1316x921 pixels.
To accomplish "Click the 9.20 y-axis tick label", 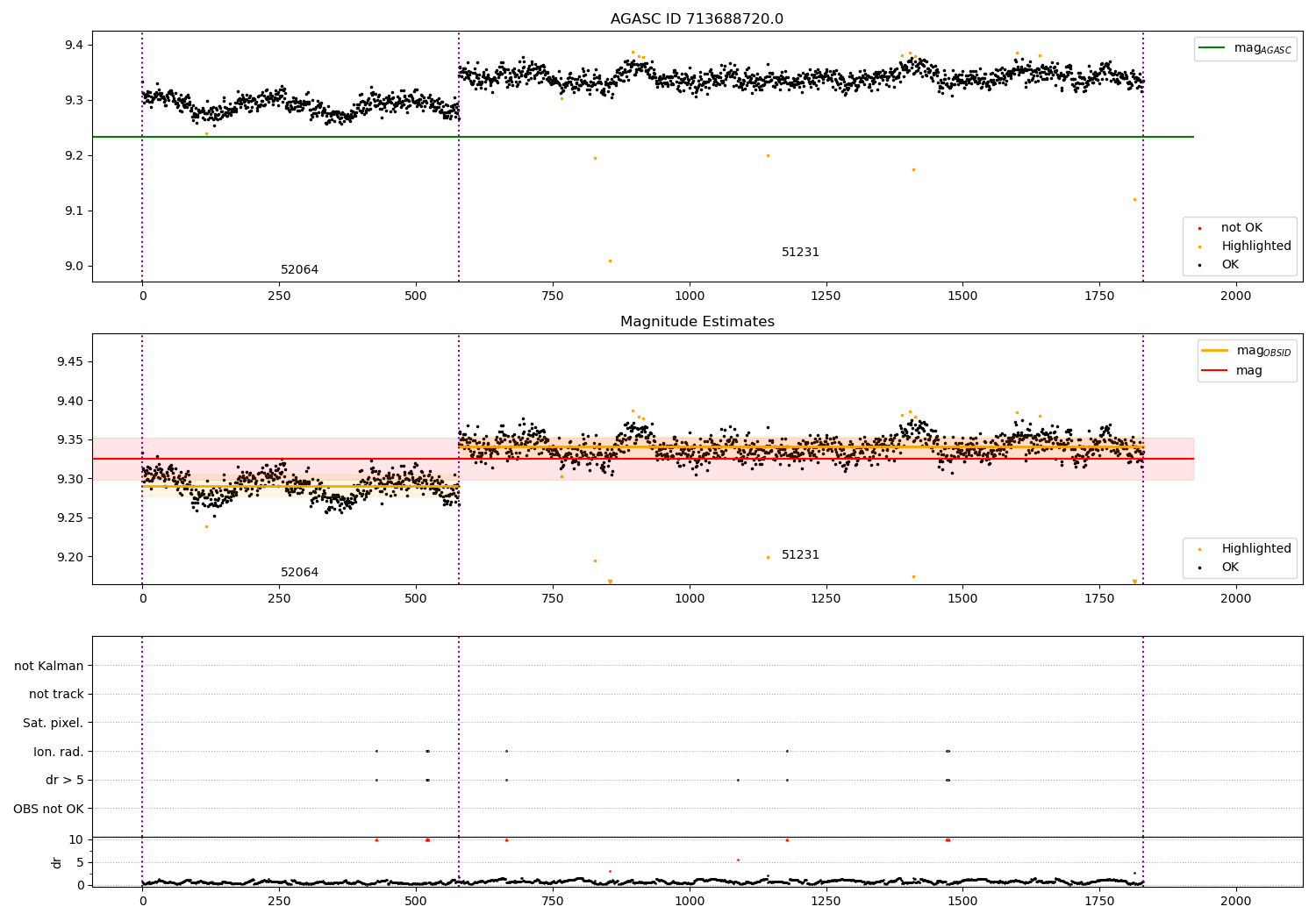I will (x=70, y=557).
